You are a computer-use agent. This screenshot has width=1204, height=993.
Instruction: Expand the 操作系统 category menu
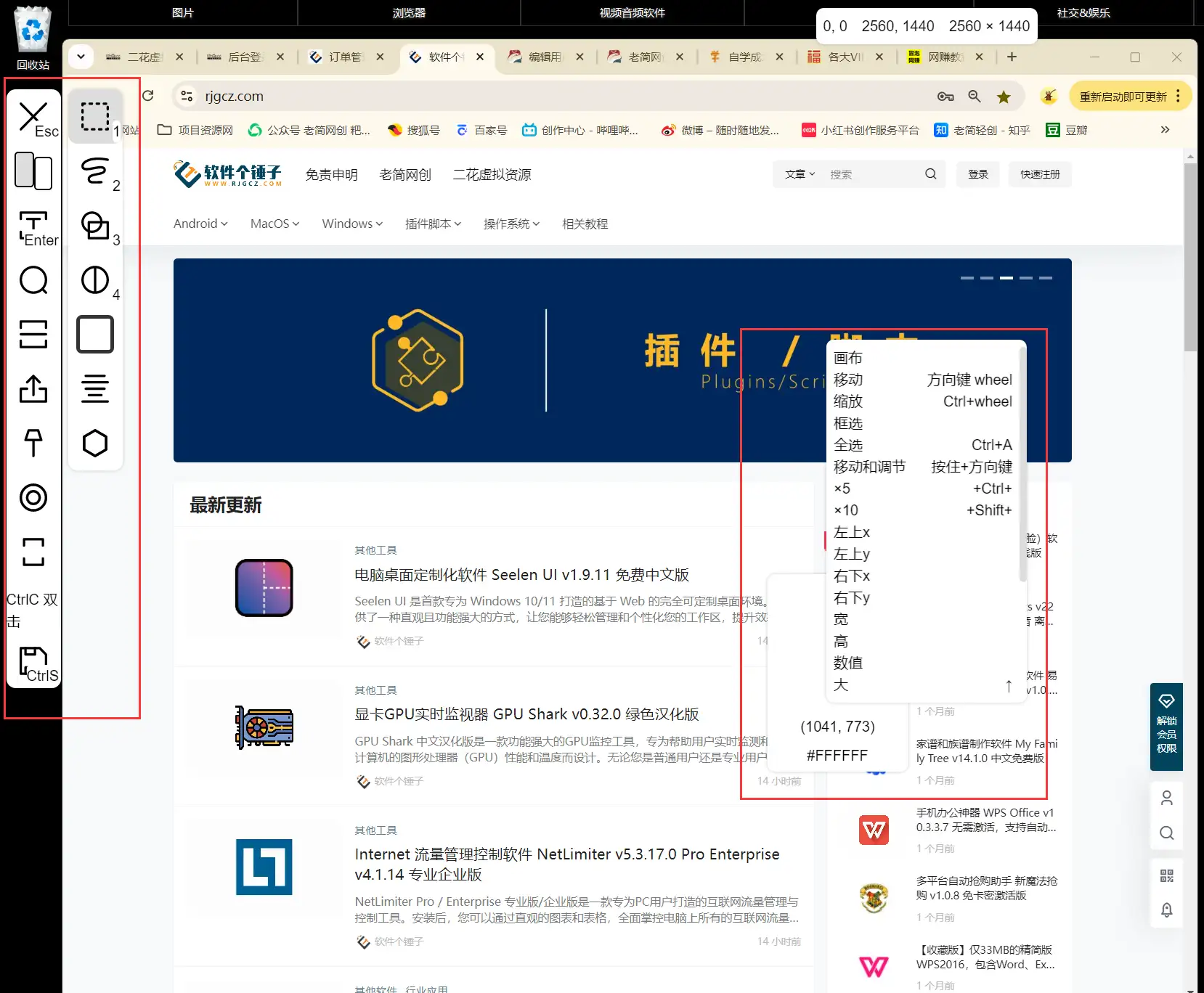click(511, 224)
